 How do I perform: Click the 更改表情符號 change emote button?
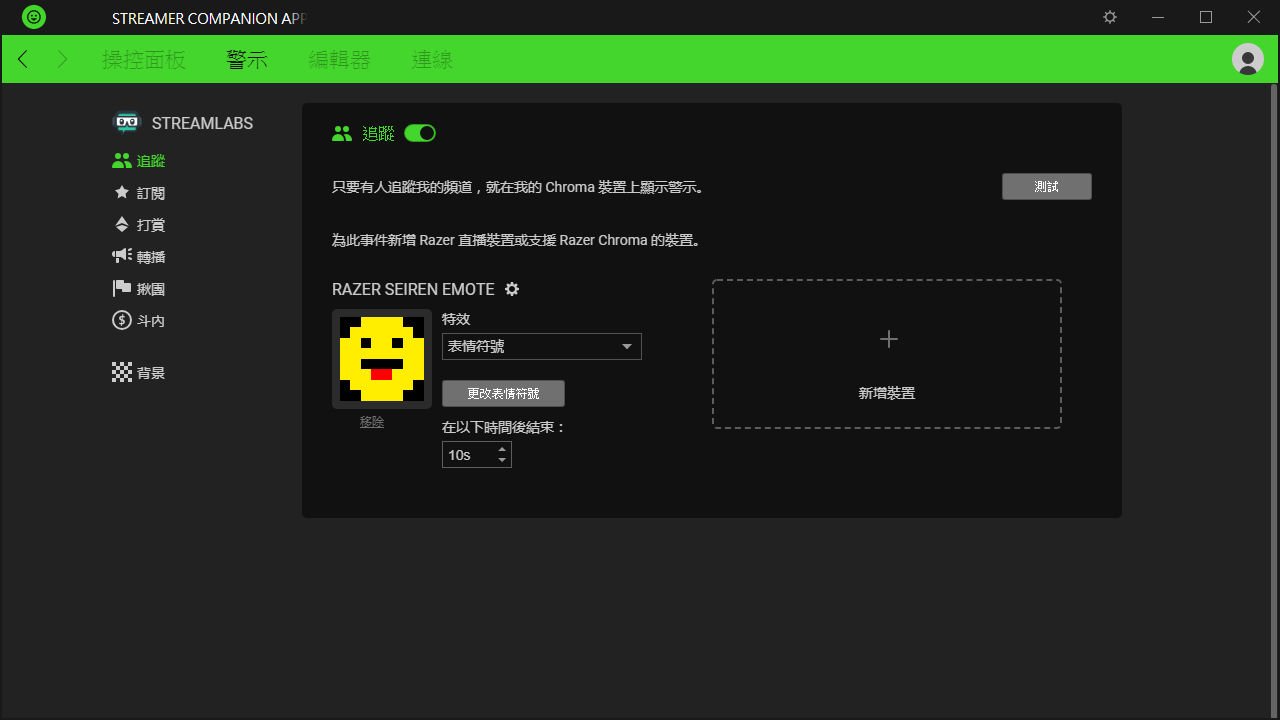coord(503,394)
